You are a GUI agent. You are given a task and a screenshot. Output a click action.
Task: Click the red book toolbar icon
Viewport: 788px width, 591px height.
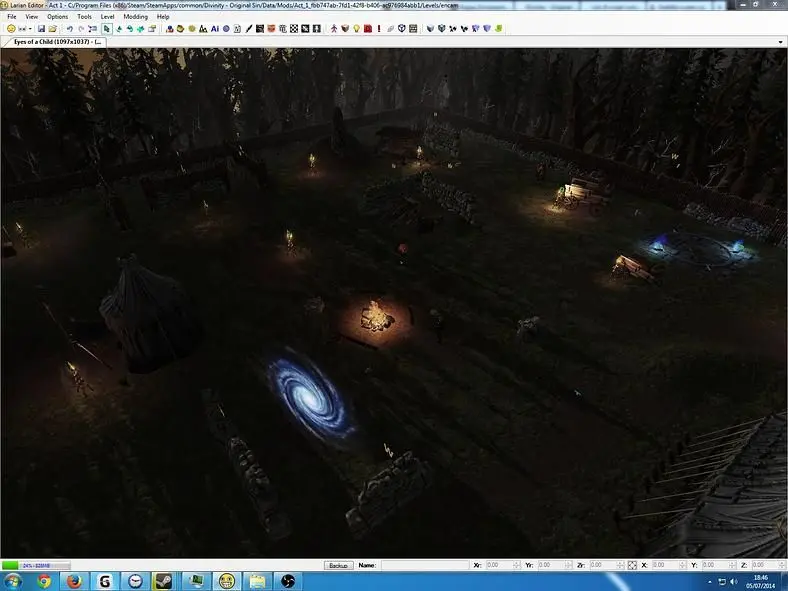tap(368, 29)
